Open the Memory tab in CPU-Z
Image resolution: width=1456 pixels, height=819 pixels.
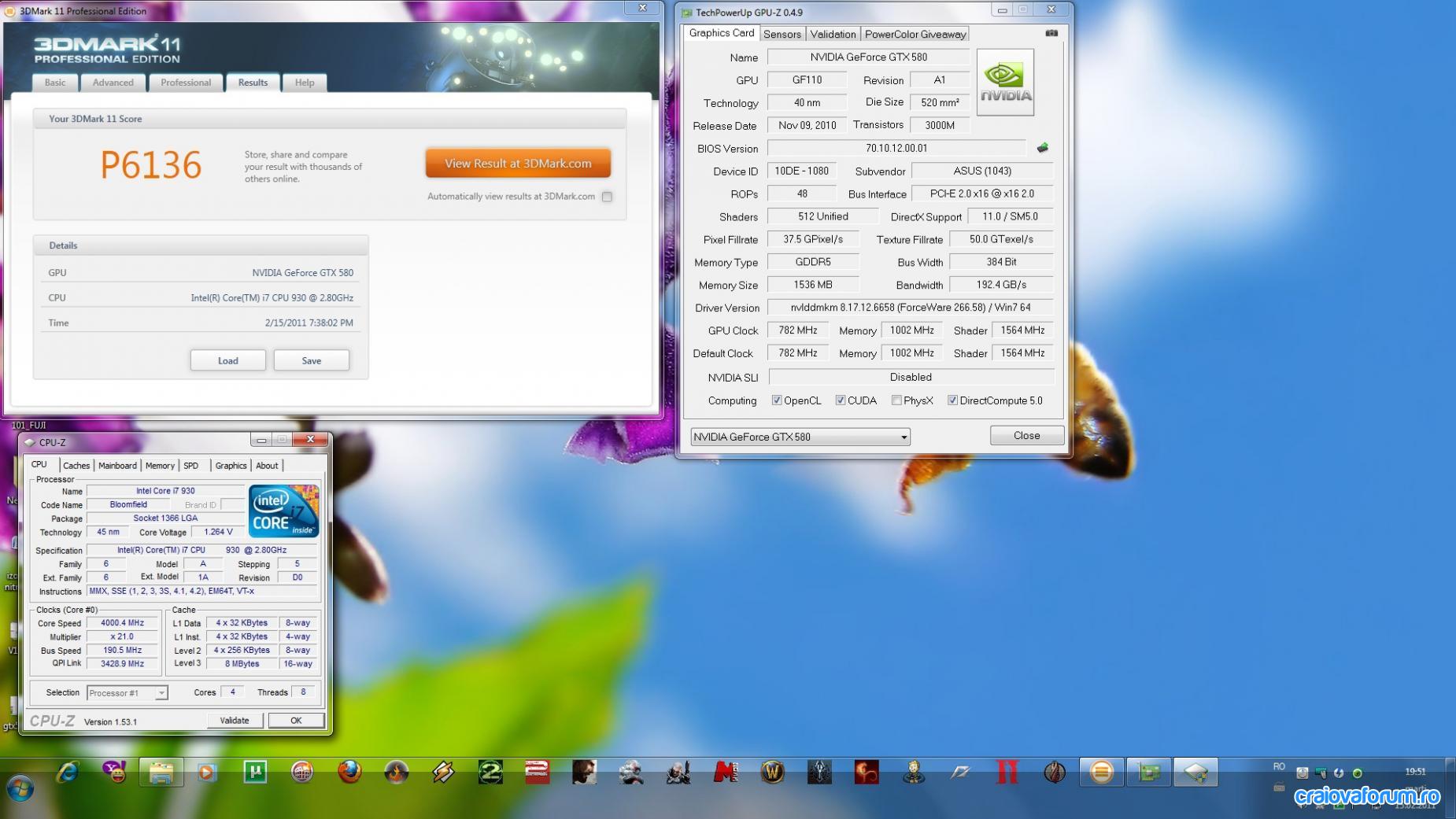tap(160, 466)
